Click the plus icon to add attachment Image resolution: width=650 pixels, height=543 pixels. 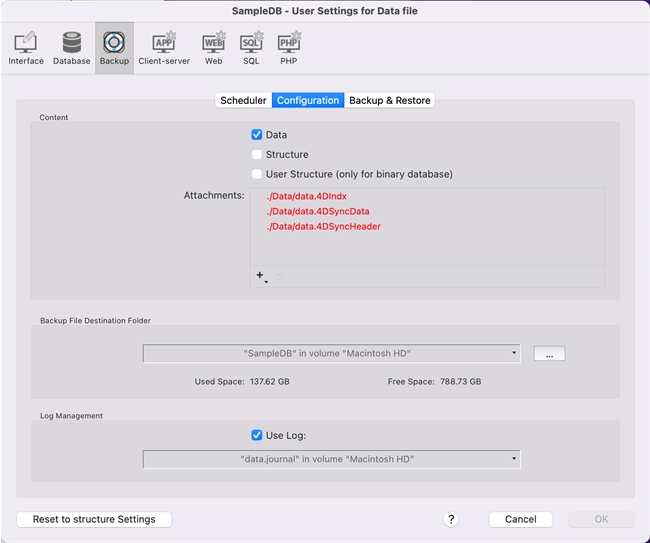click(260, 275)
